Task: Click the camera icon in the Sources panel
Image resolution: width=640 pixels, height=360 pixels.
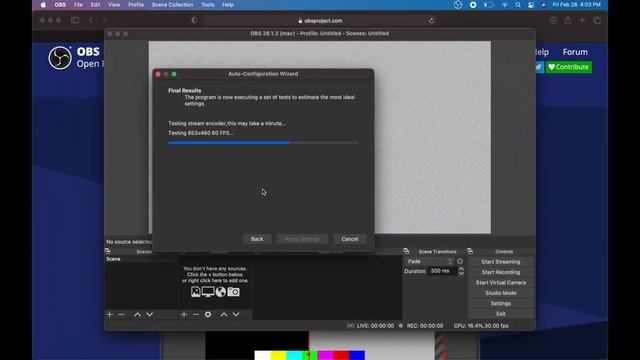Action: tap(233, 291)
